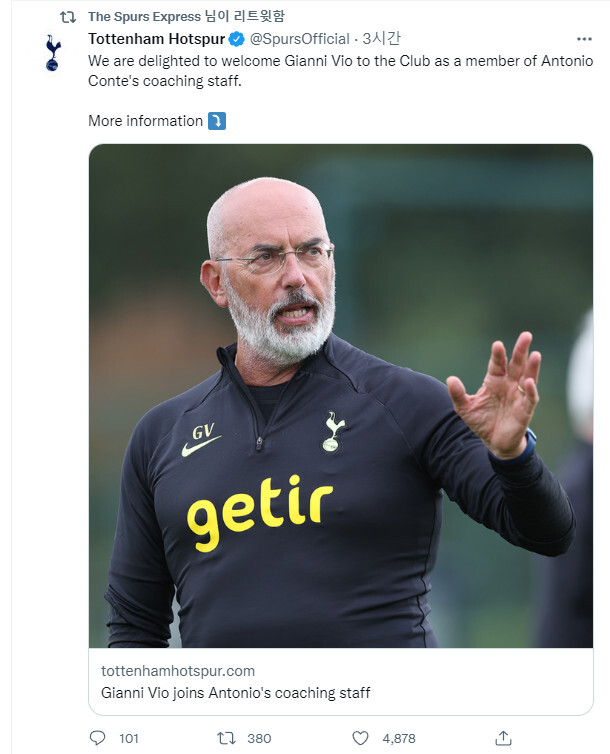Click the arrow emoji after More information
The image size is (610, 754).
217,121
